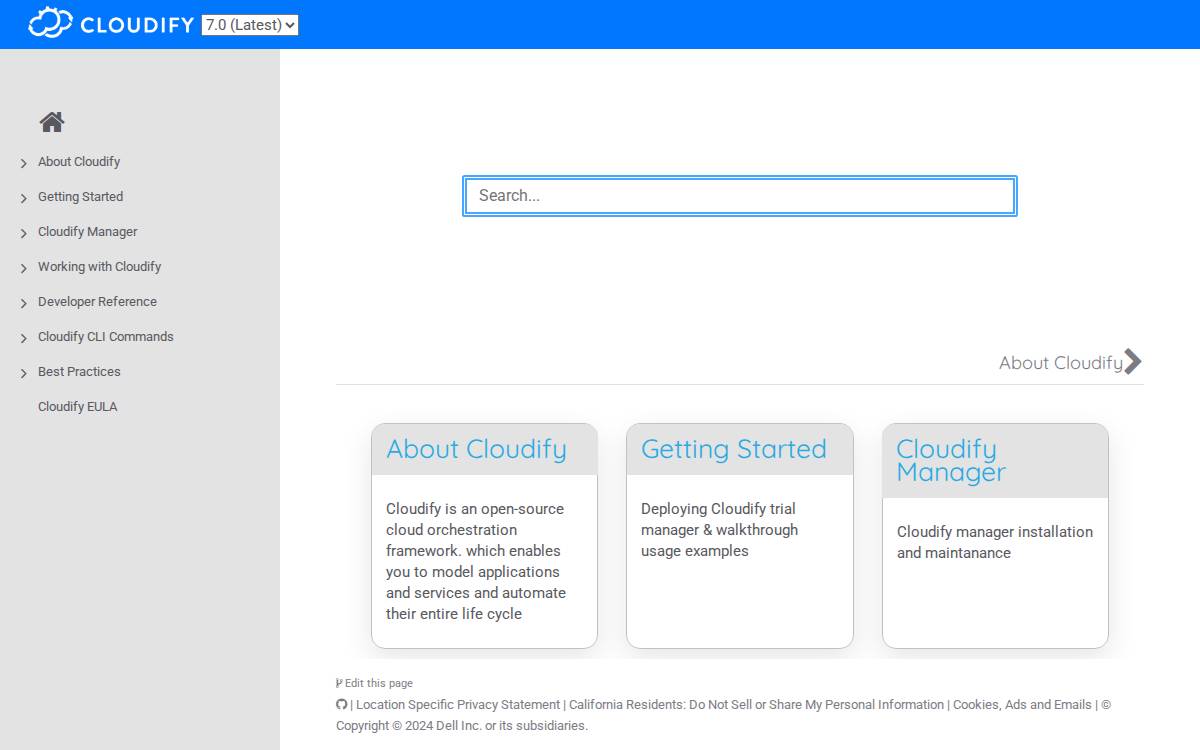1200x750 pixels.
Task: Expand the About Cloudify sidebar chevron
Action: tap(24, 163)
